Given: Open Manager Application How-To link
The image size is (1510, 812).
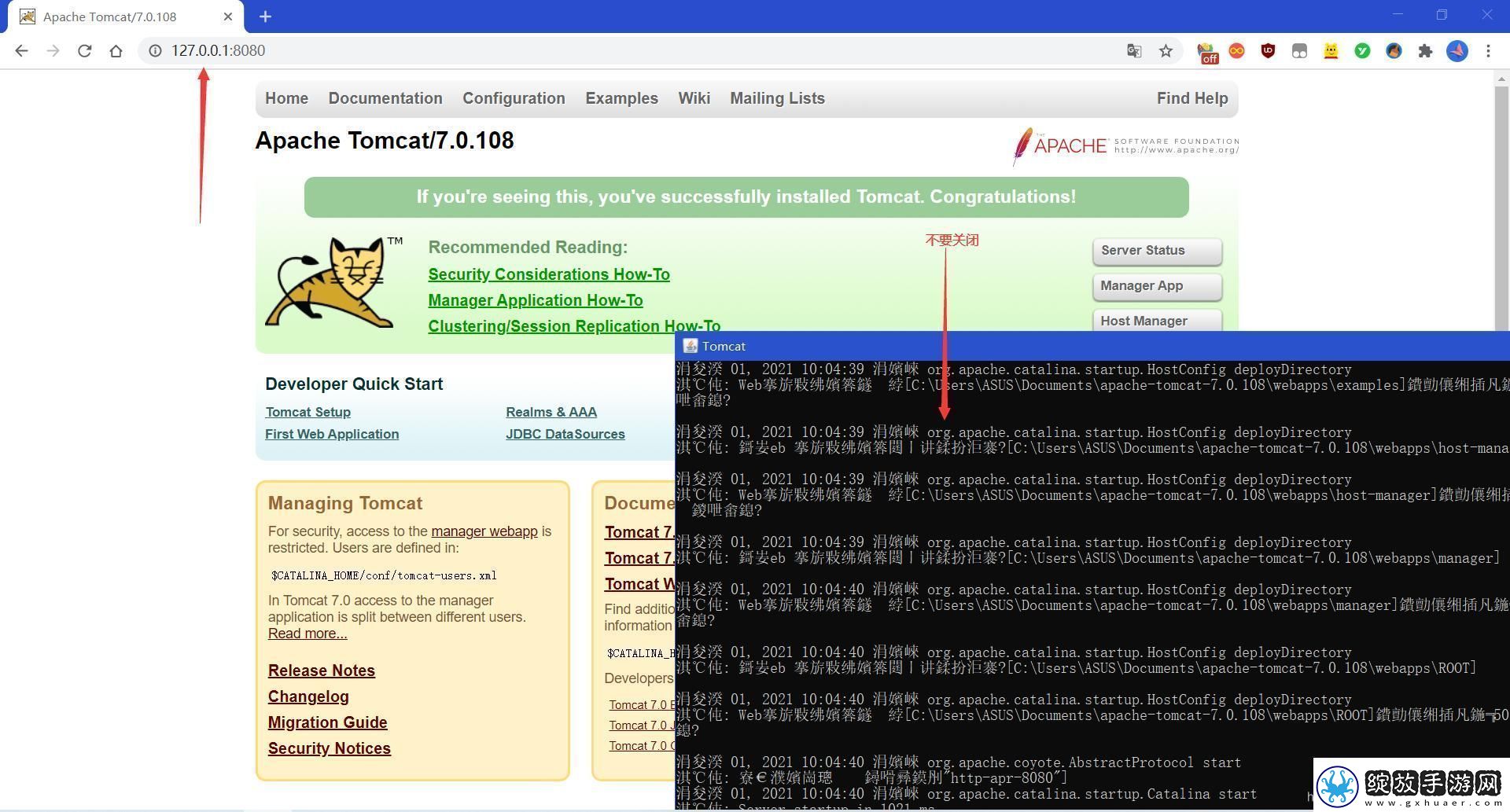Looking at the screenshot, I should [536, 300].
